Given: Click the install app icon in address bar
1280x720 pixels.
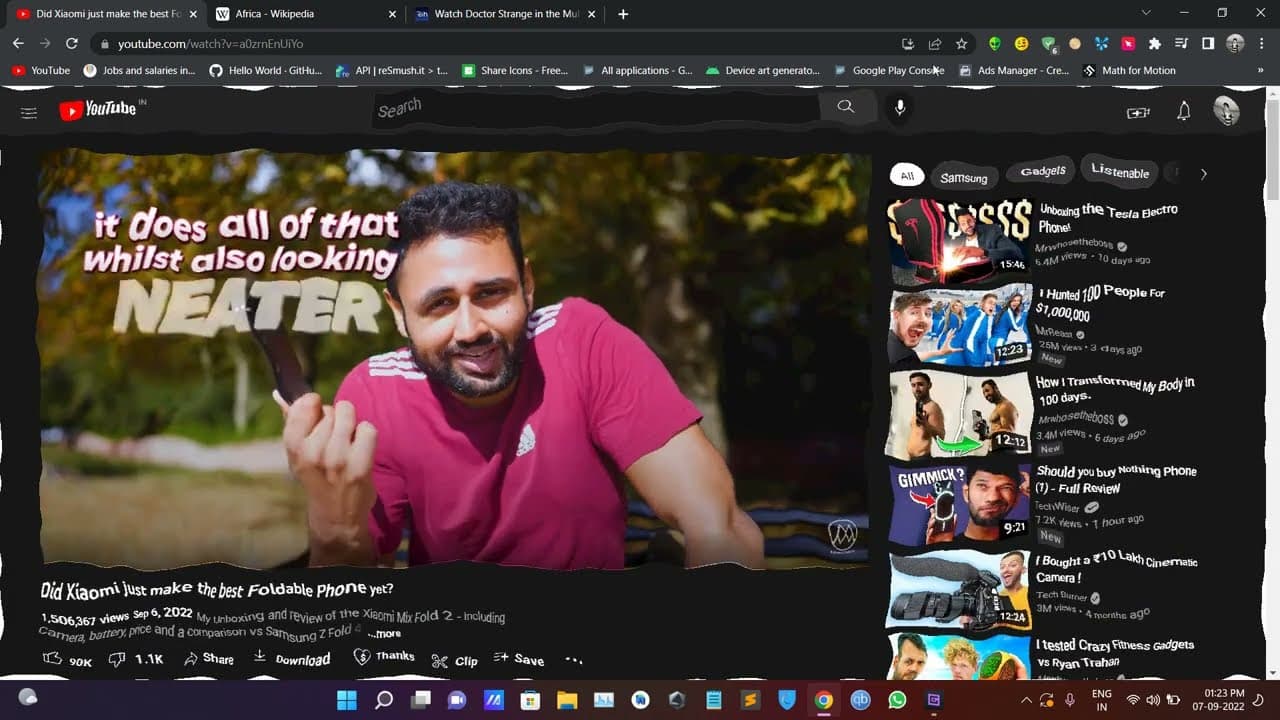Looking at the screenshot, I should 907,44.
